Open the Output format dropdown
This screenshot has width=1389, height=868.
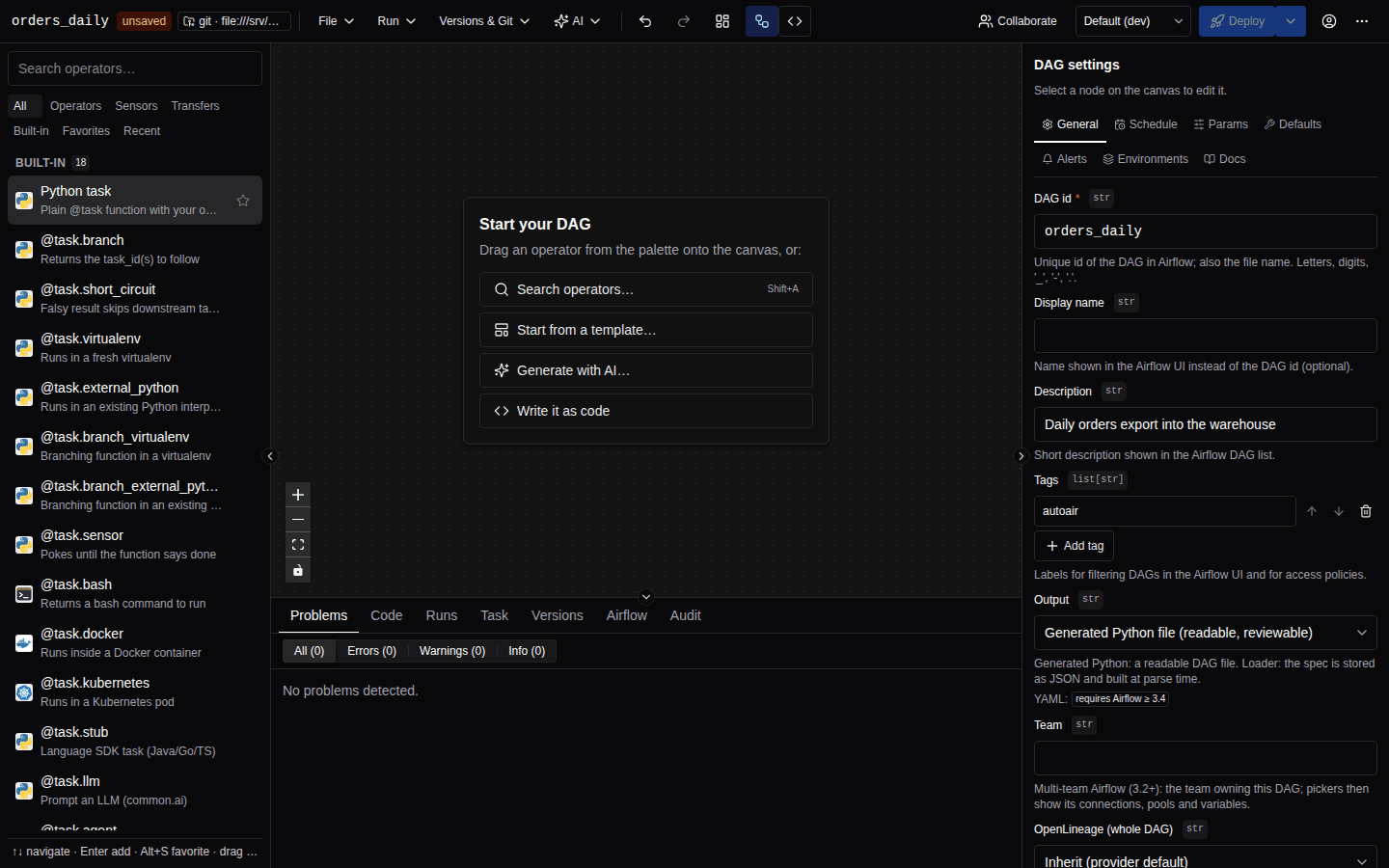pyautogui.click(x=1206, y=633)
